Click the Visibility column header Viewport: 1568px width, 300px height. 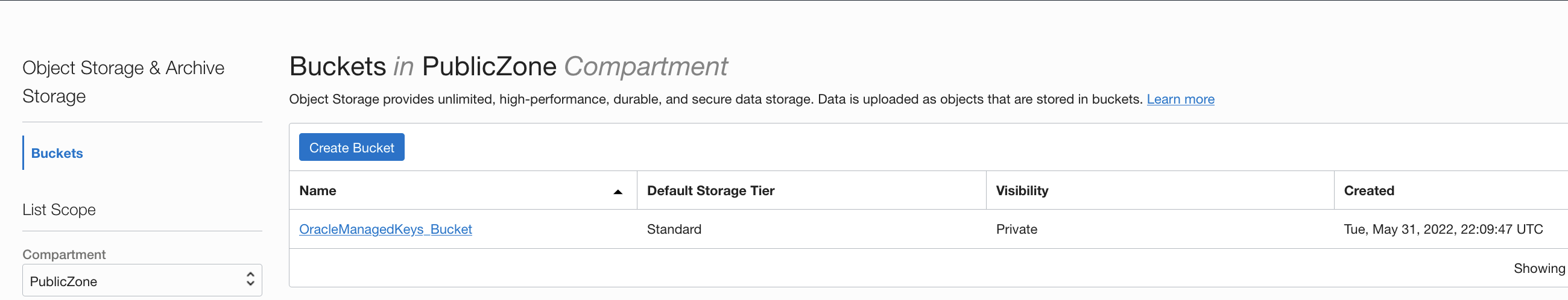[1022, 191]
